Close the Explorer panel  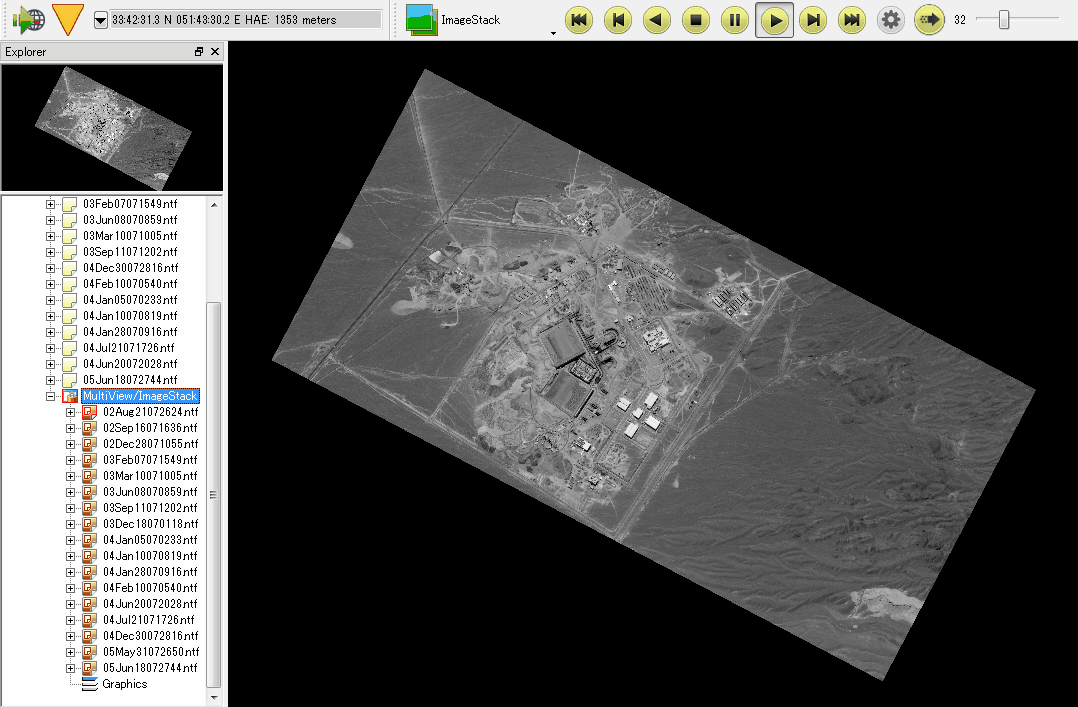pyautogui.click(x=215, y=52)
